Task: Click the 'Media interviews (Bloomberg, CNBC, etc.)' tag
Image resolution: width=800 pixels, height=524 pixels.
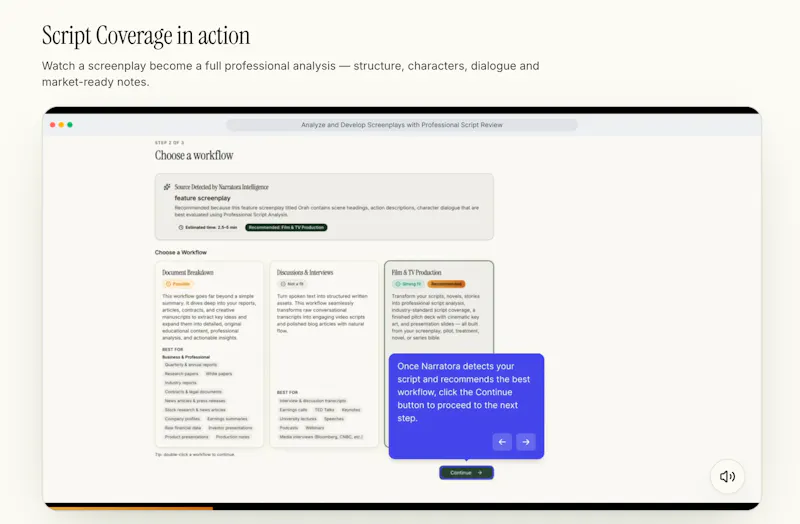Action: pyautogui.click(x=321, y=437)
